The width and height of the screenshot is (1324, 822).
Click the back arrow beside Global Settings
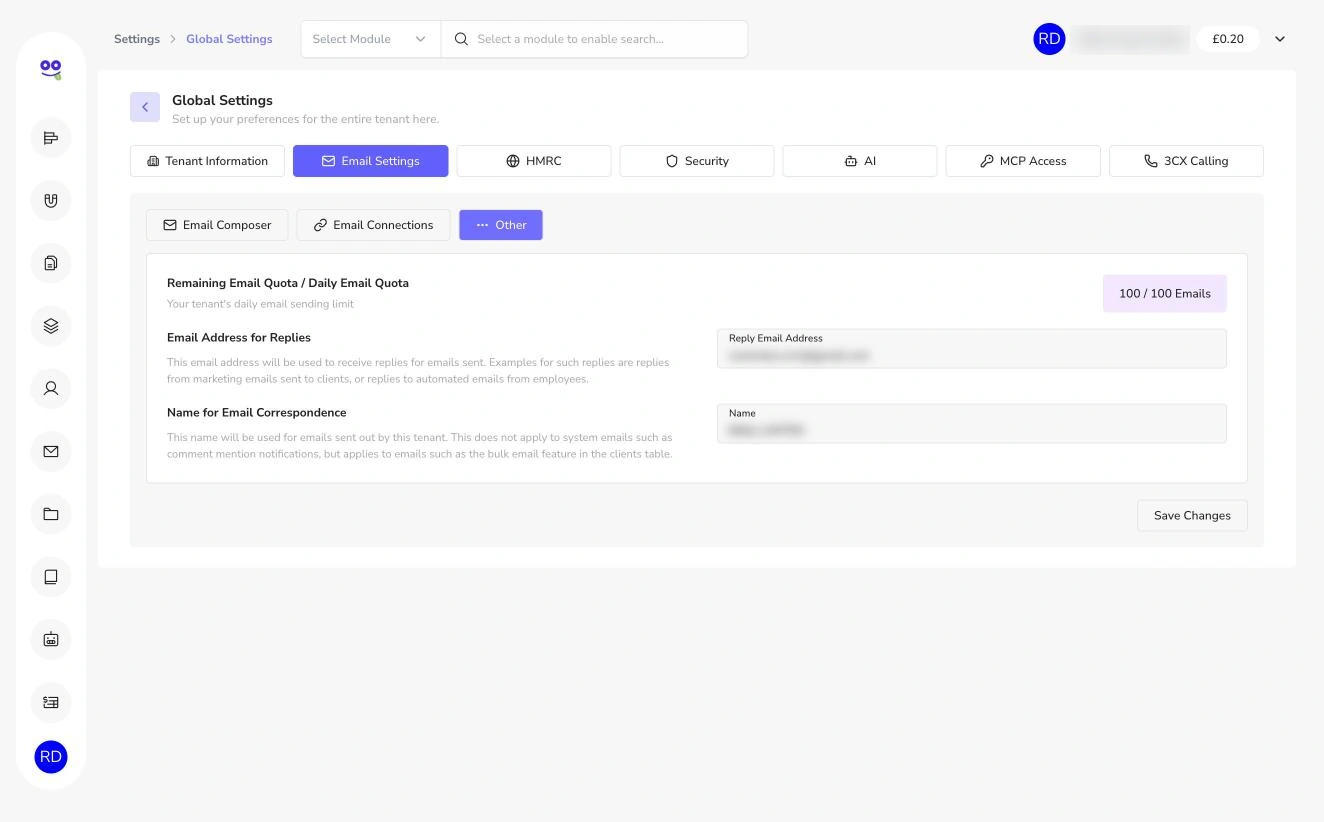click(145, 107)
